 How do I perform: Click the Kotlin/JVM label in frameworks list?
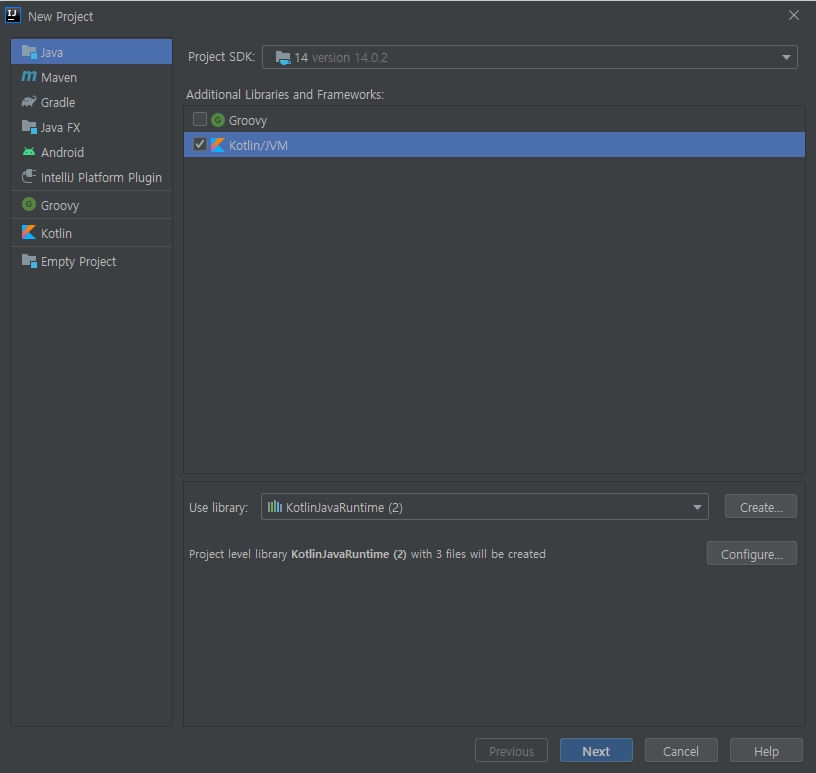click(x=258, y=145)
